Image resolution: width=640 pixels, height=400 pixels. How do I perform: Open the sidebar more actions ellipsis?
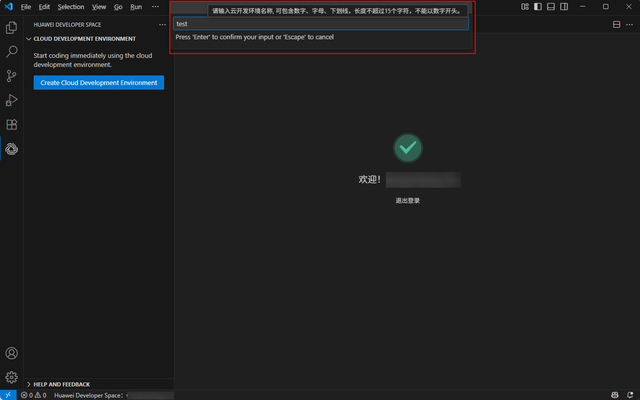coord(162,25)
